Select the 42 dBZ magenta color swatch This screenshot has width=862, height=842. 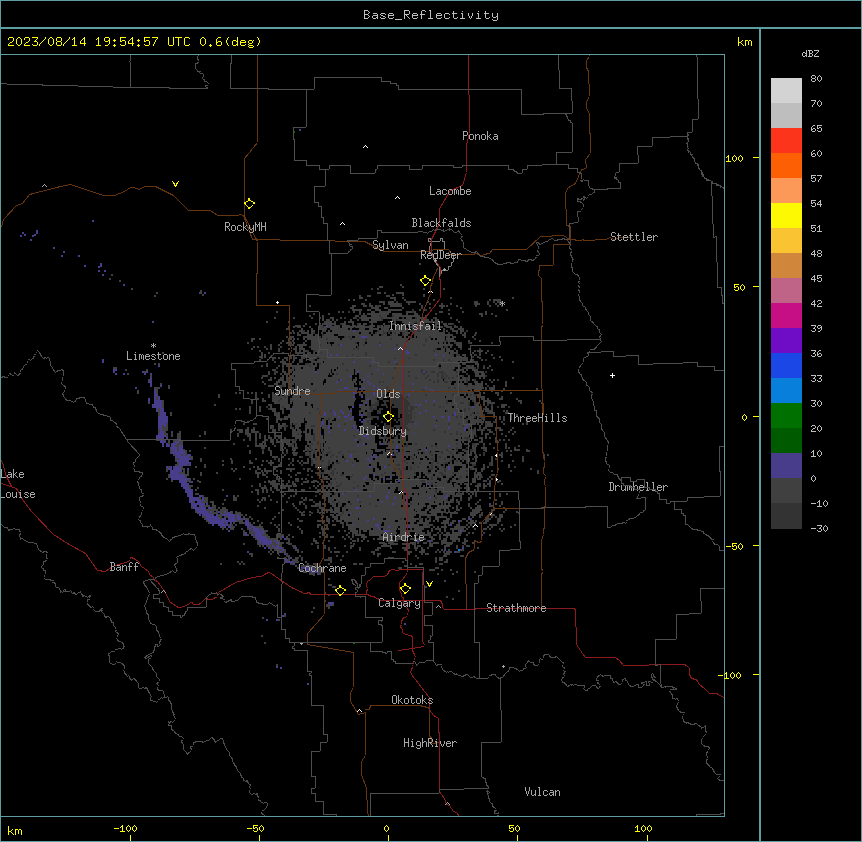click(786, 315)
